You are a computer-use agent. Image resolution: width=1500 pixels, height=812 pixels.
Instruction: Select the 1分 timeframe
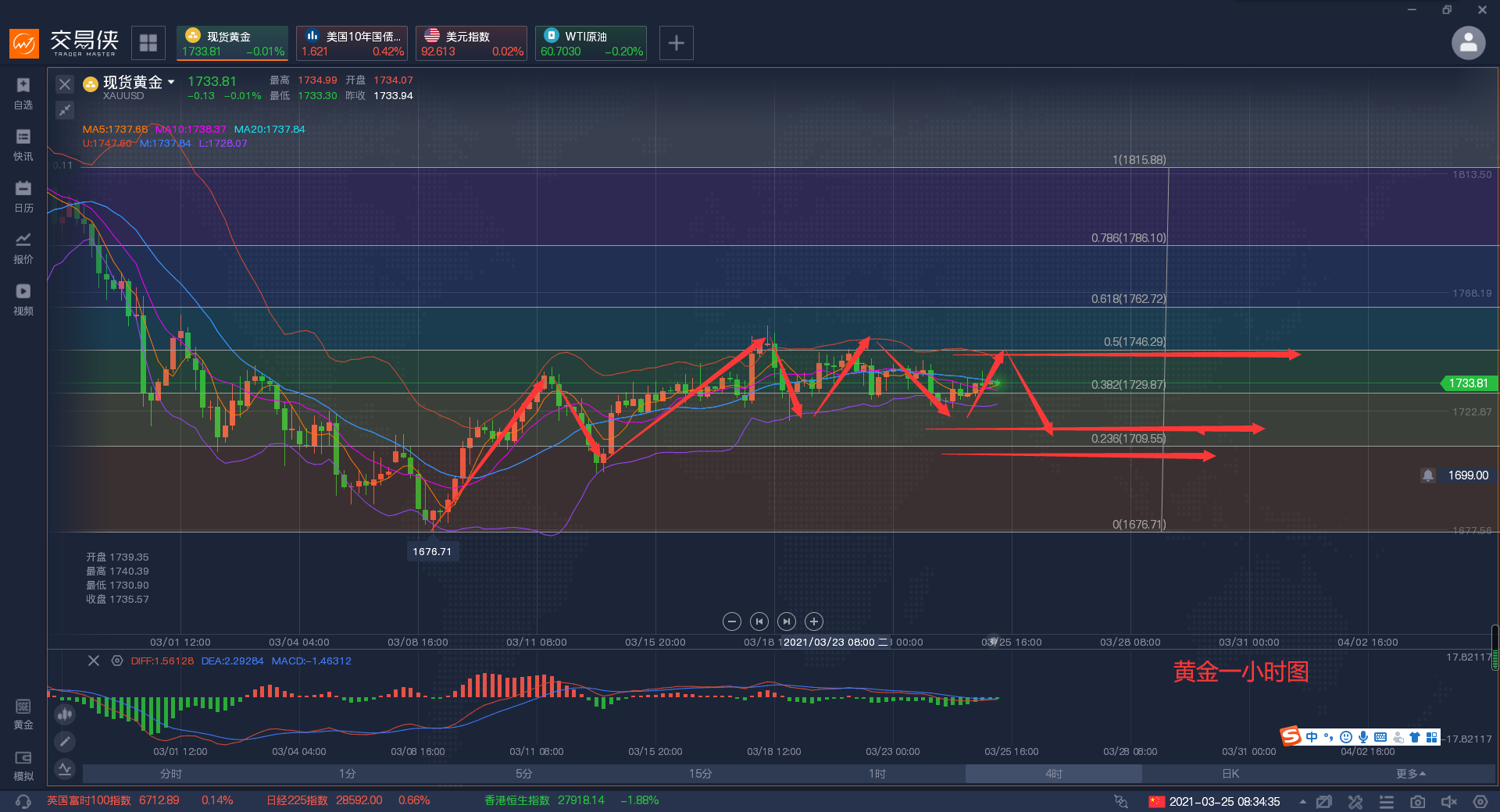pos(348,774)
